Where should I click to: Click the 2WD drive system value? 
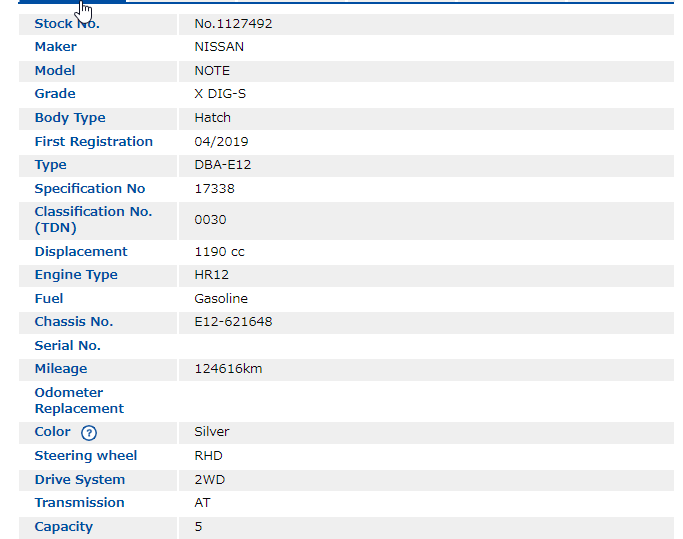210,480
